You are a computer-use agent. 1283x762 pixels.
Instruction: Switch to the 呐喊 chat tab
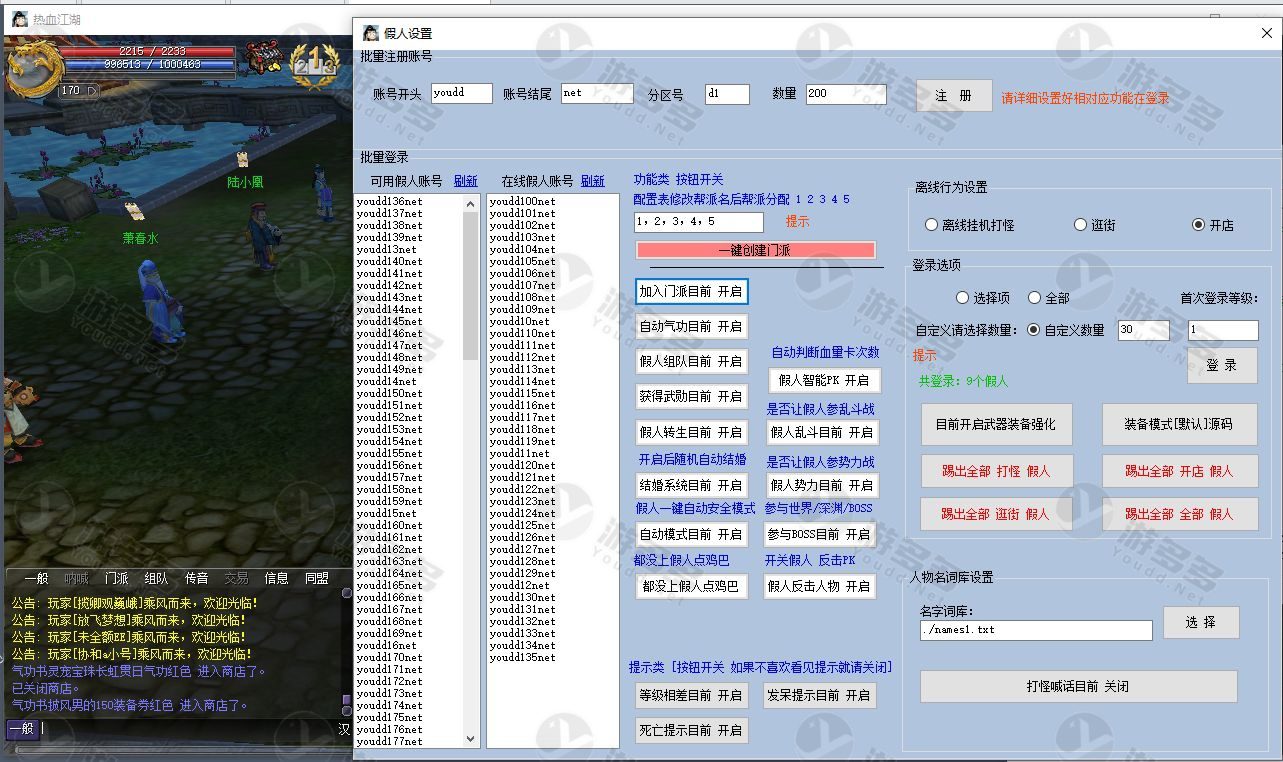pos(76,578)
